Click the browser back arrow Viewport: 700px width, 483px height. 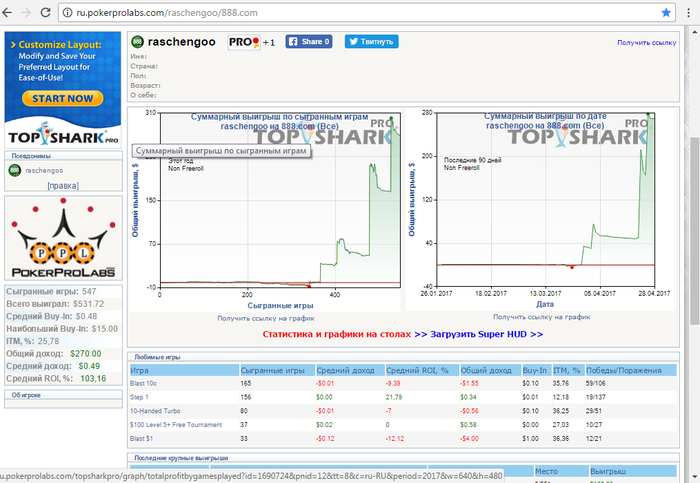click(x=7, y=12)
